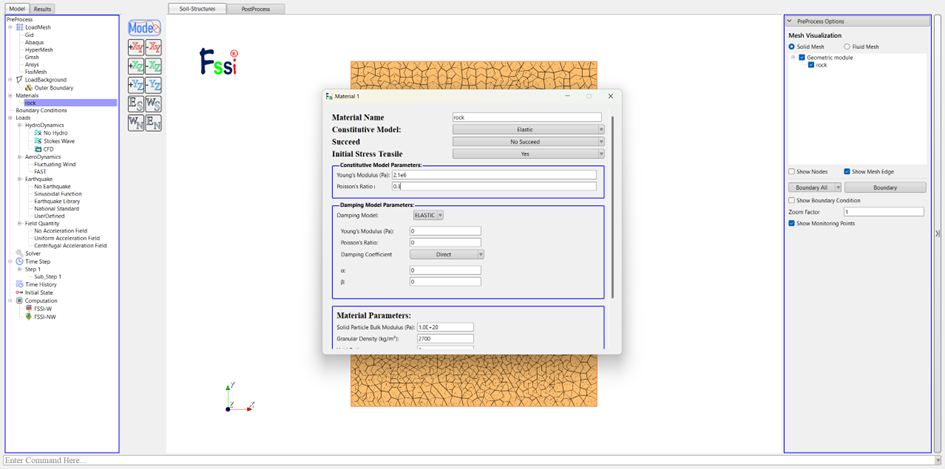Enable the Show Nodes checkbox
Viewport: 945px width, 469px height.
click(792, 171)
